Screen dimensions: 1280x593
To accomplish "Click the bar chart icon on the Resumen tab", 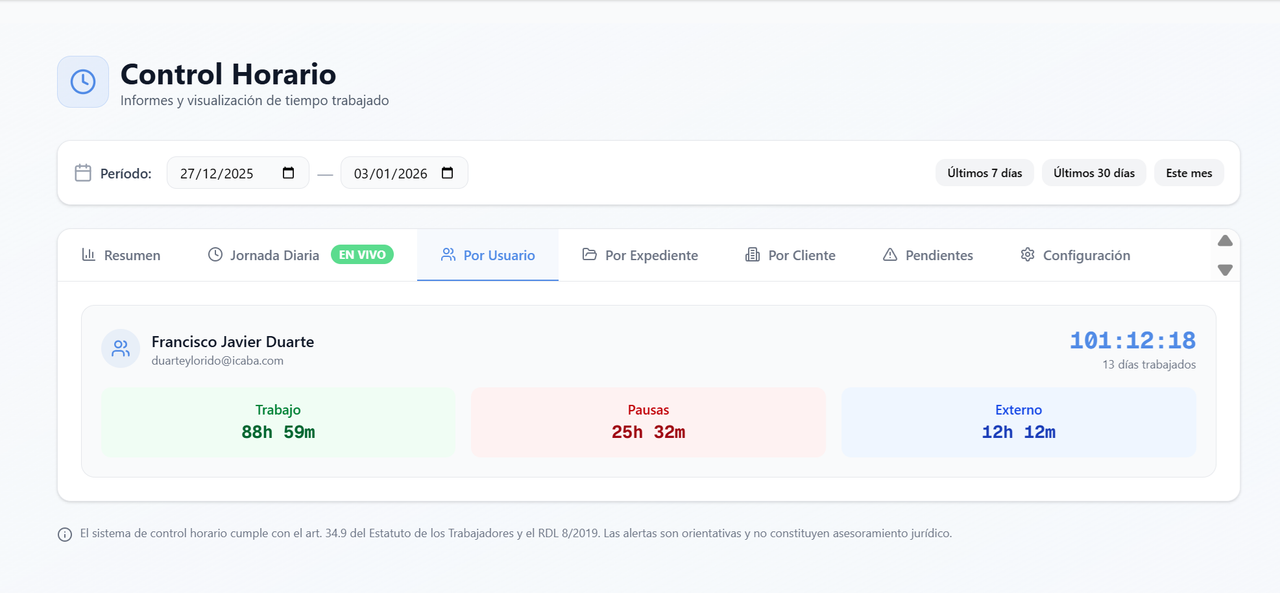I will 89,255.
